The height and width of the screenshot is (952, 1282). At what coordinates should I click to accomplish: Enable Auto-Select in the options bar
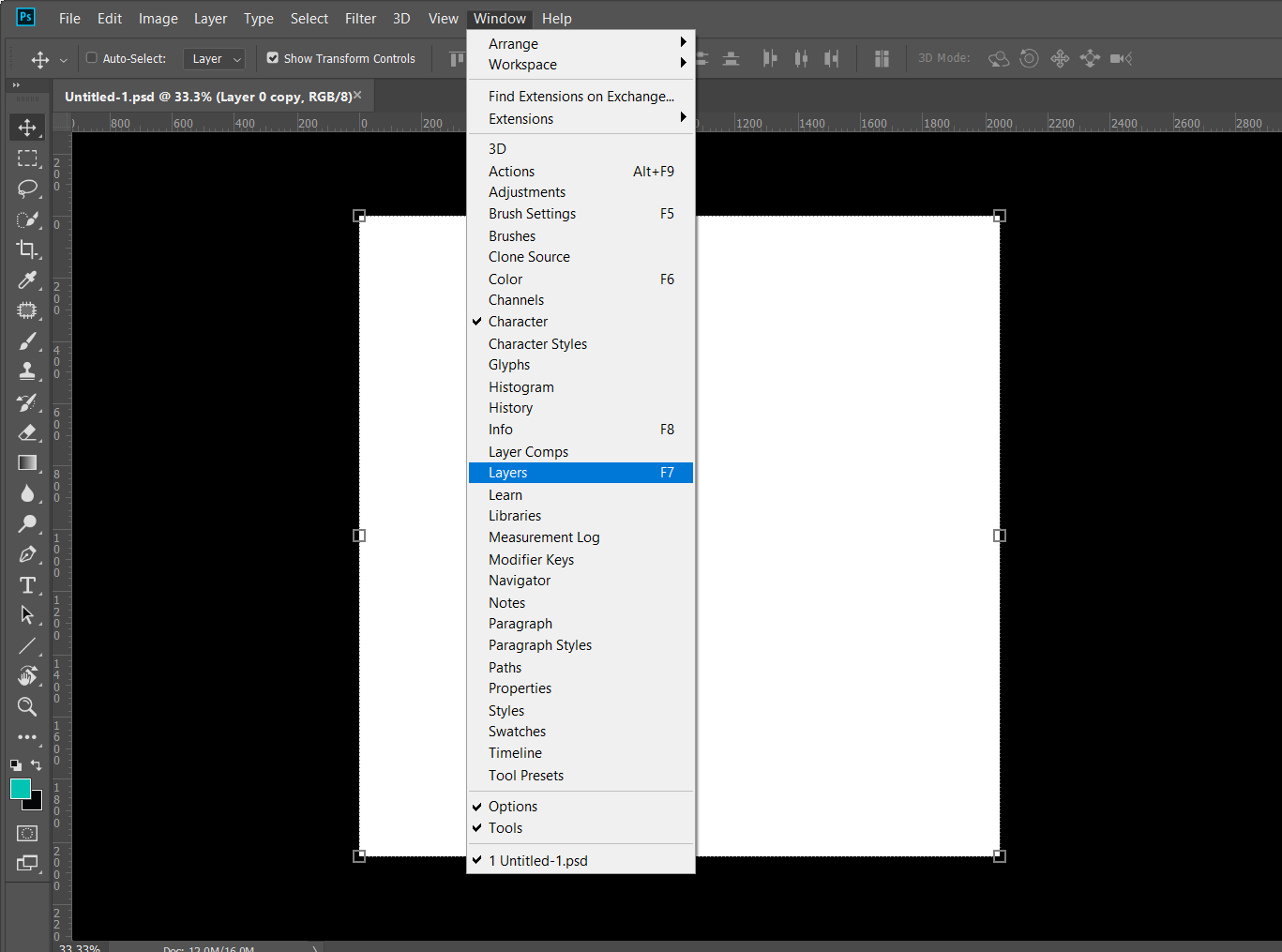point(91,57)
